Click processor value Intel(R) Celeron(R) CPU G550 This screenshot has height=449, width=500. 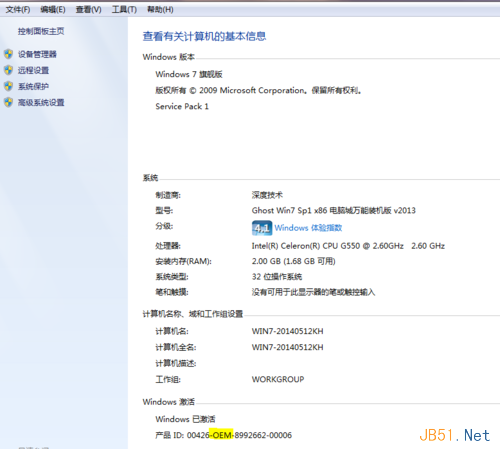(x=348, y=246)
